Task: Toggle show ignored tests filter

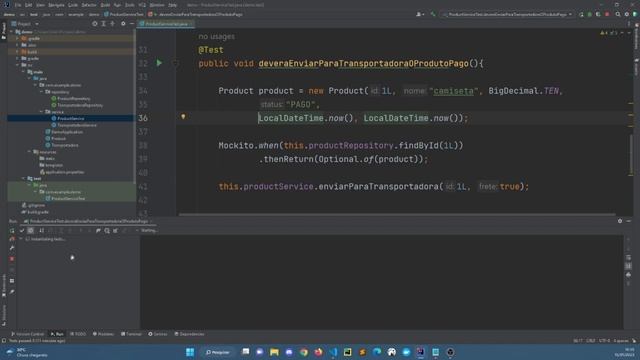Action: [x=31, y=231]
